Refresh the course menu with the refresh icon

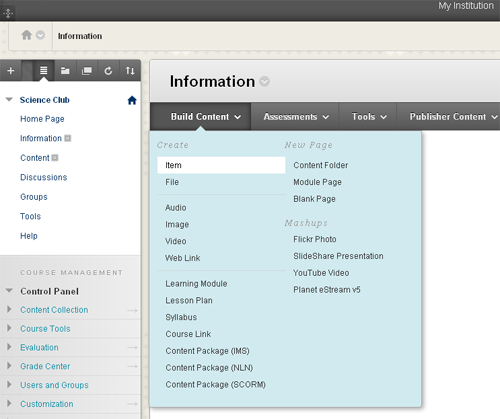[x=108, y=71]
